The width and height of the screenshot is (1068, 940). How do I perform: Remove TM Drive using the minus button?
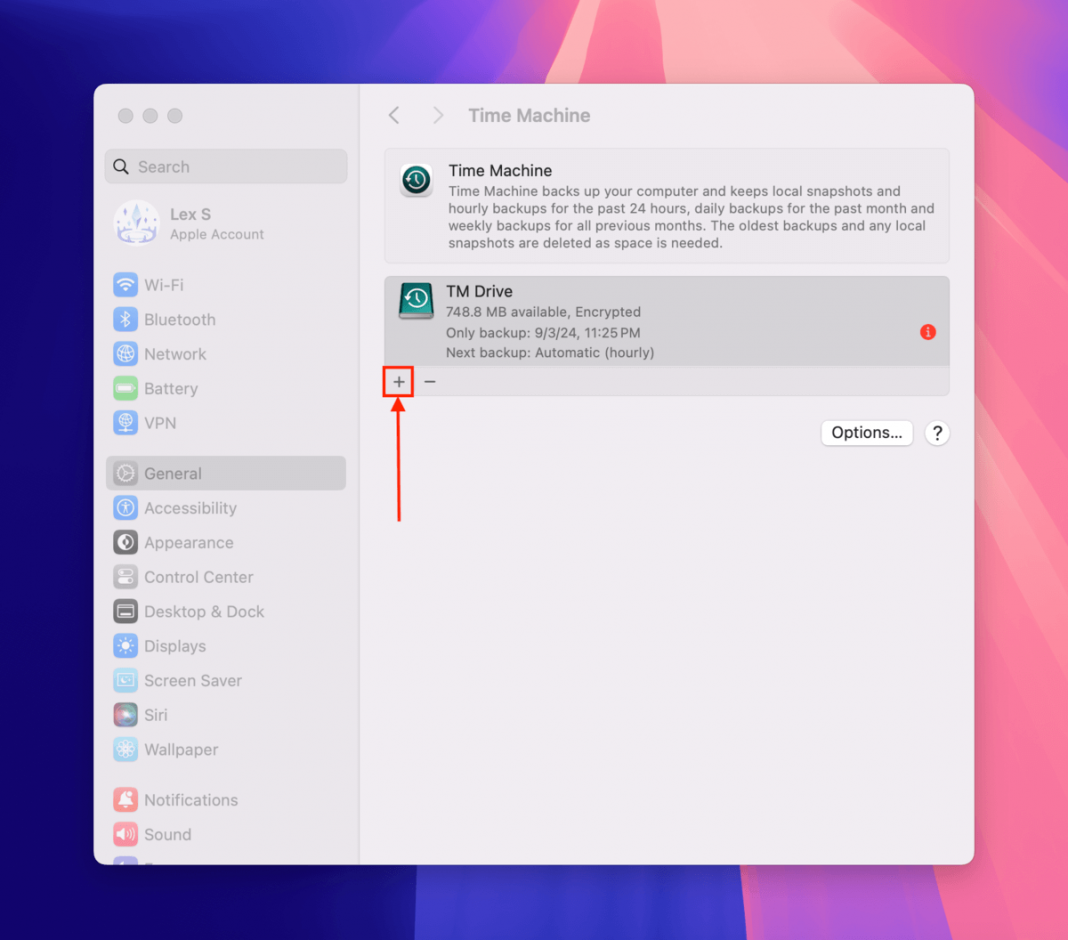[x=430, y=381]
